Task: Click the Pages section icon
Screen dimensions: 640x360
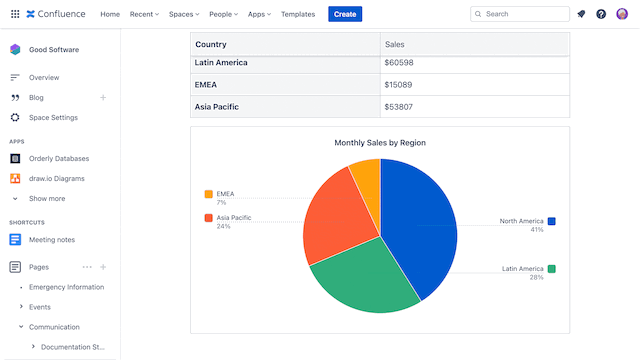Action: 15,267
